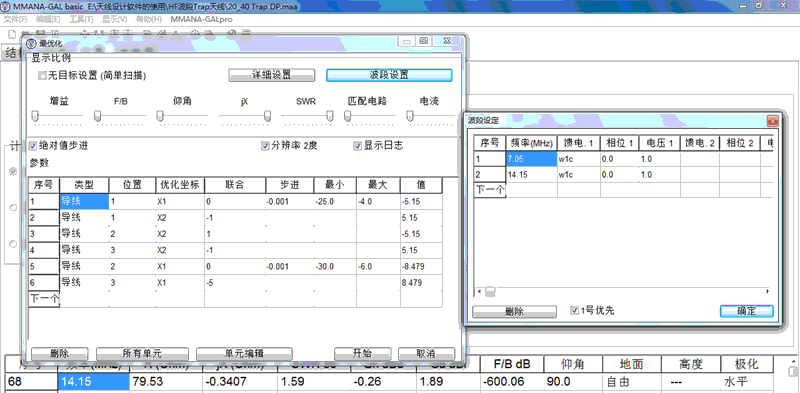Click horizontal scrollbar in band table

coord(623,291)
